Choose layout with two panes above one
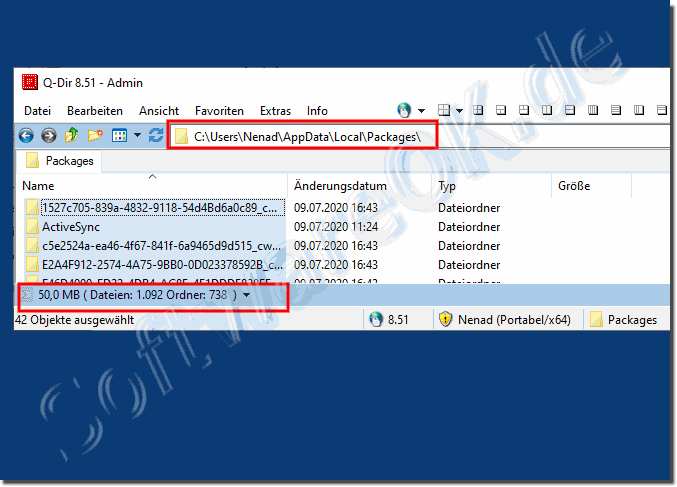 pyautogui.click(x=524, y=111)
